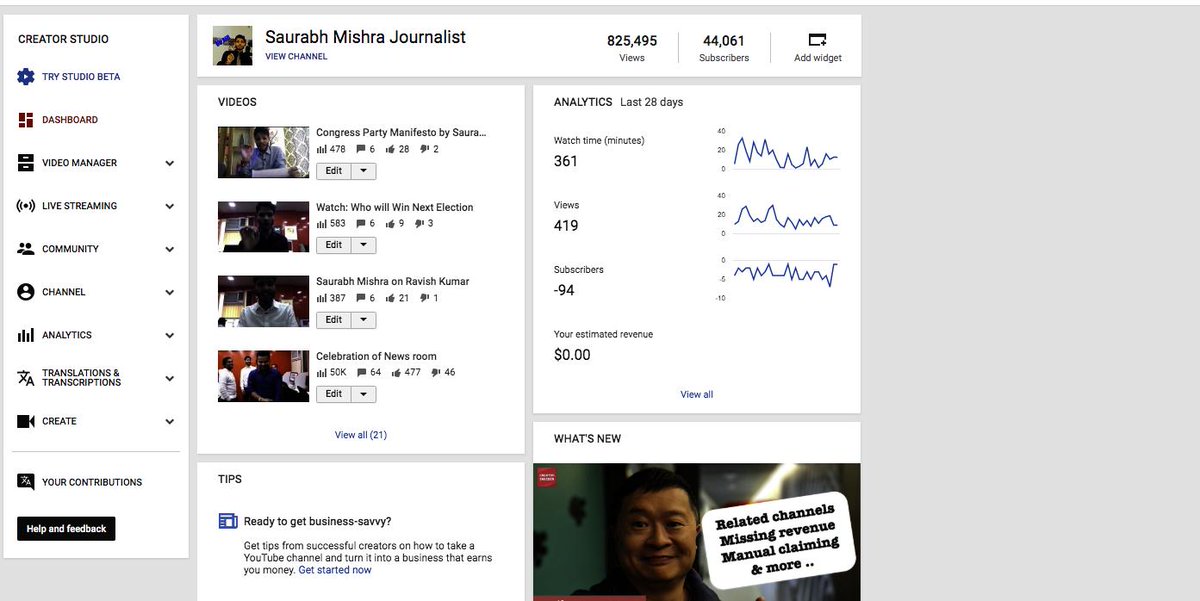Open Saurabh Mishra on Ravish Kumar title

tap(392, 281)
